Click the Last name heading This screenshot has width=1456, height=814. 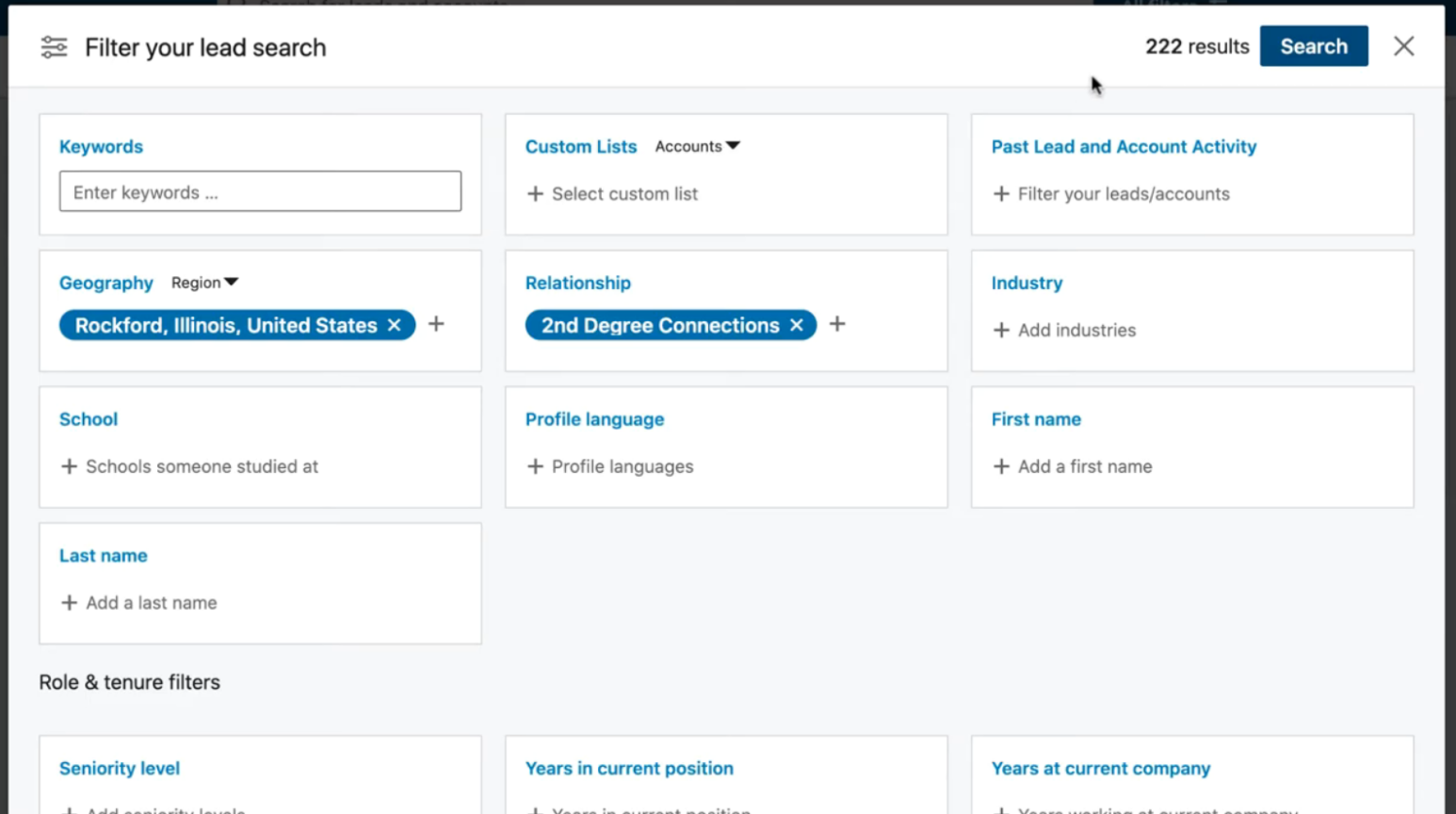pos(104,556)
